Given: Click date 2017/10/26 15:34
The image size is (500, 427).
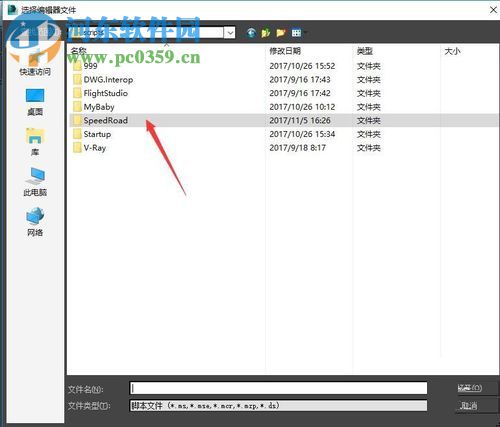Looking at the screenshot, I should point(302,134).
